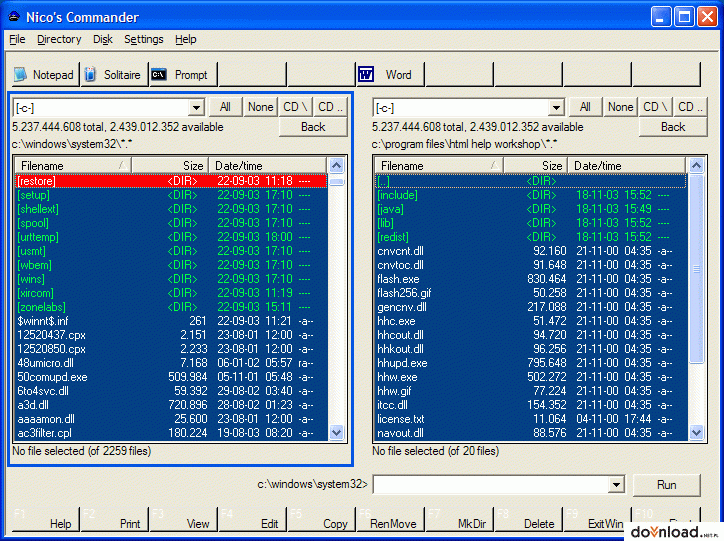The image size is (724, 541).
Task: Select All files in right panel
Action: [x=585, y=107]
